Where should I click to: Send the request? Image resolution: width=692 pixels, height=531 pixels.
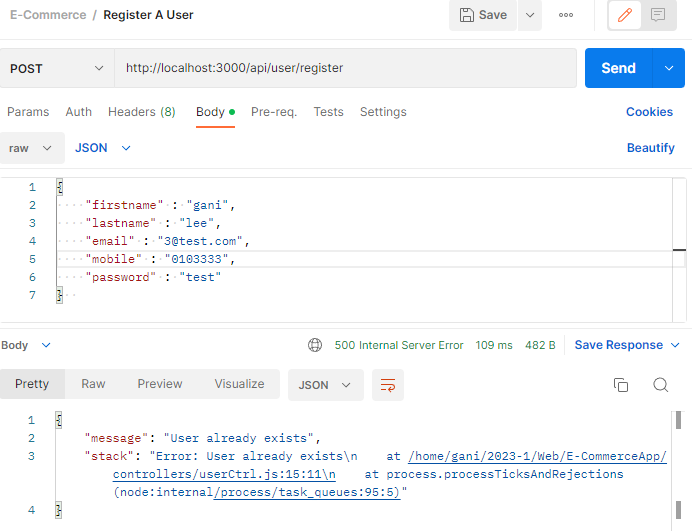coord(618,68)
